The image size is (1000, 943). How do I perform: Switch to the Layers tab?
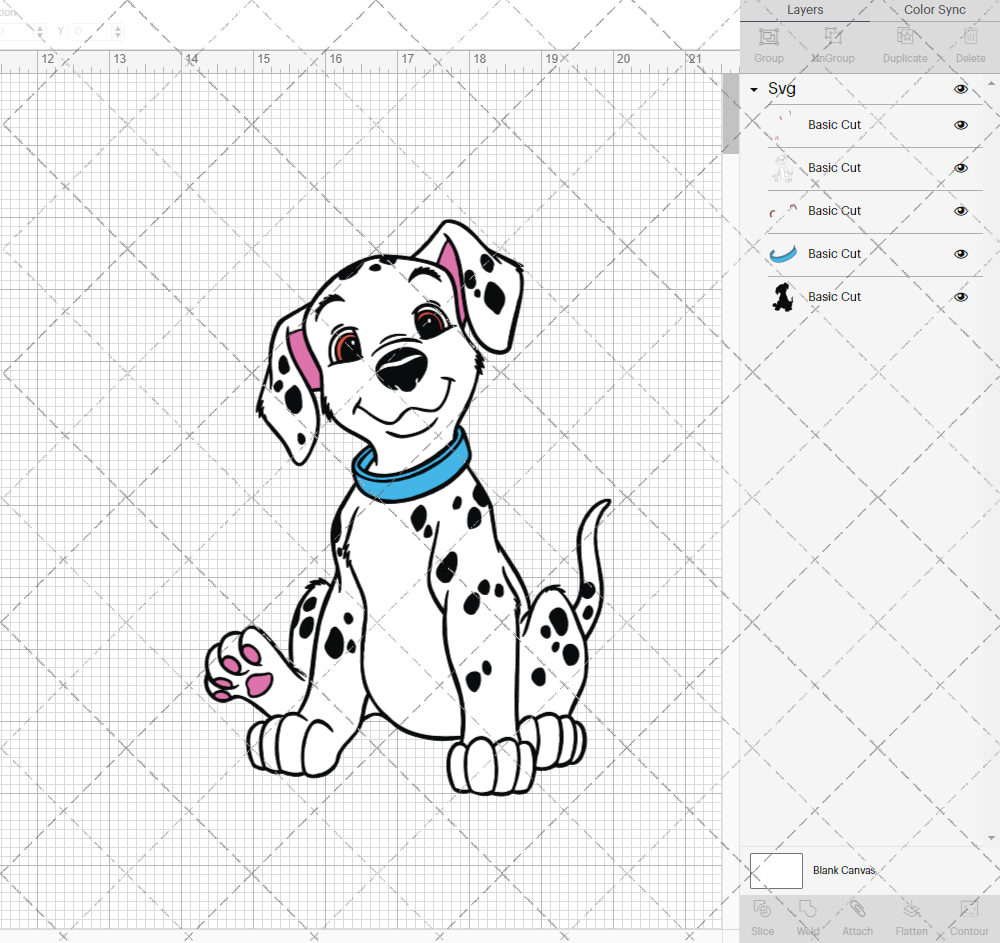[805, 10]
